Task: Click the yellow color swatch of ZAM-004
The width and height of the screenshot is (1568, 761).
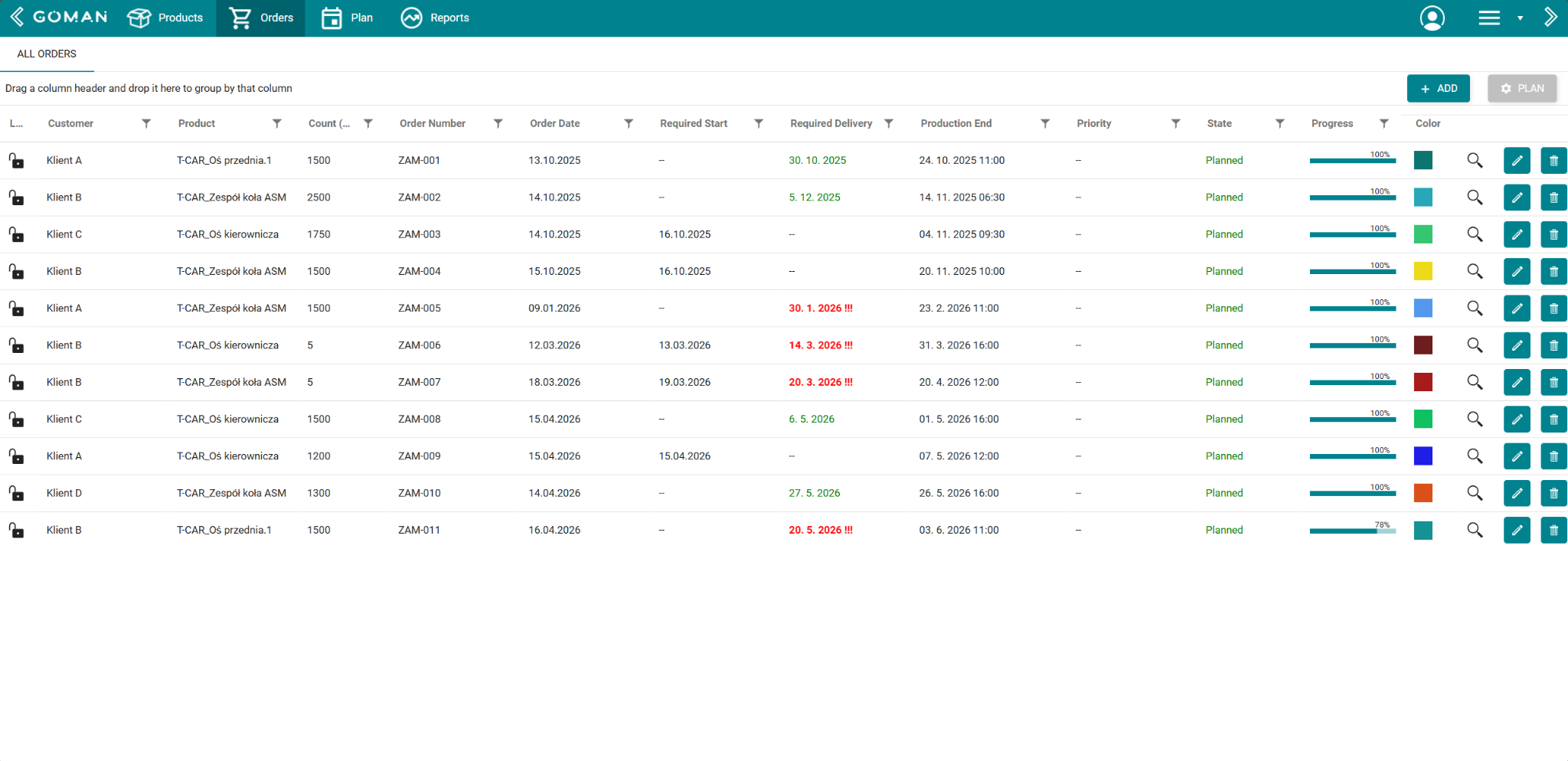Action: click(1423, 271)
